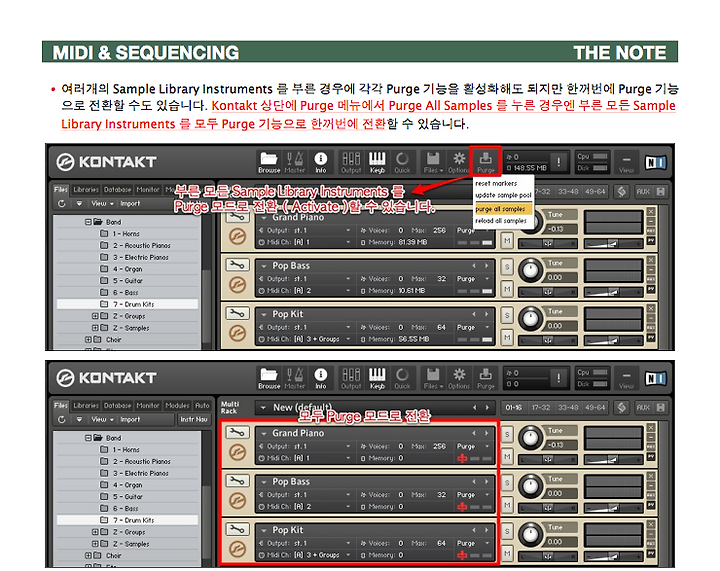The image size is (720, 571).
Task: Collapse the Band folder in the lower Kontakt tree
Action: 88,438
